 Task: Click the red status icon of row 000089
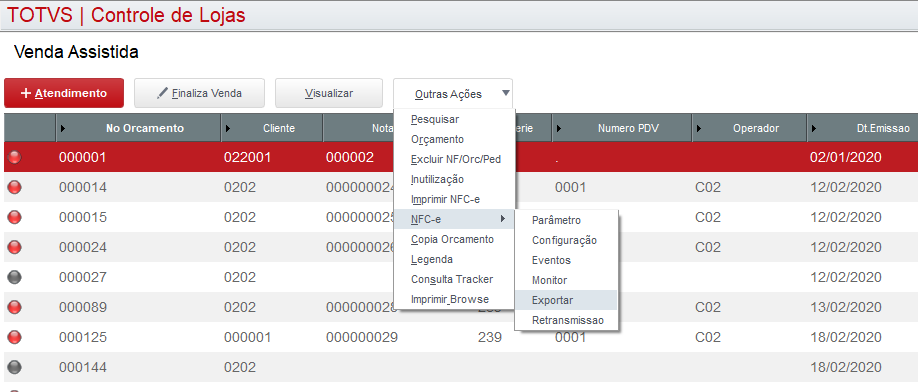(x=15, y=307)
